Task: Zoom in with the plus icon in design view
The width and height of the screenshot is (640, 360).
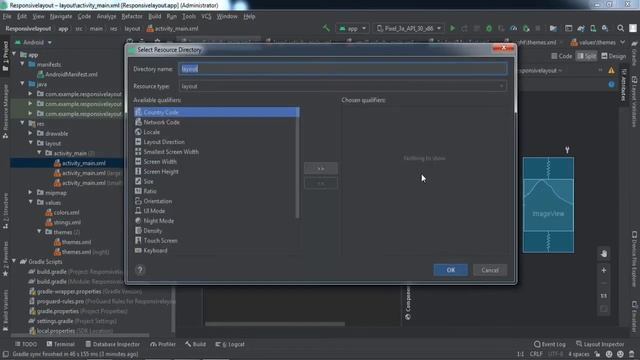Action: pos(604,270)
